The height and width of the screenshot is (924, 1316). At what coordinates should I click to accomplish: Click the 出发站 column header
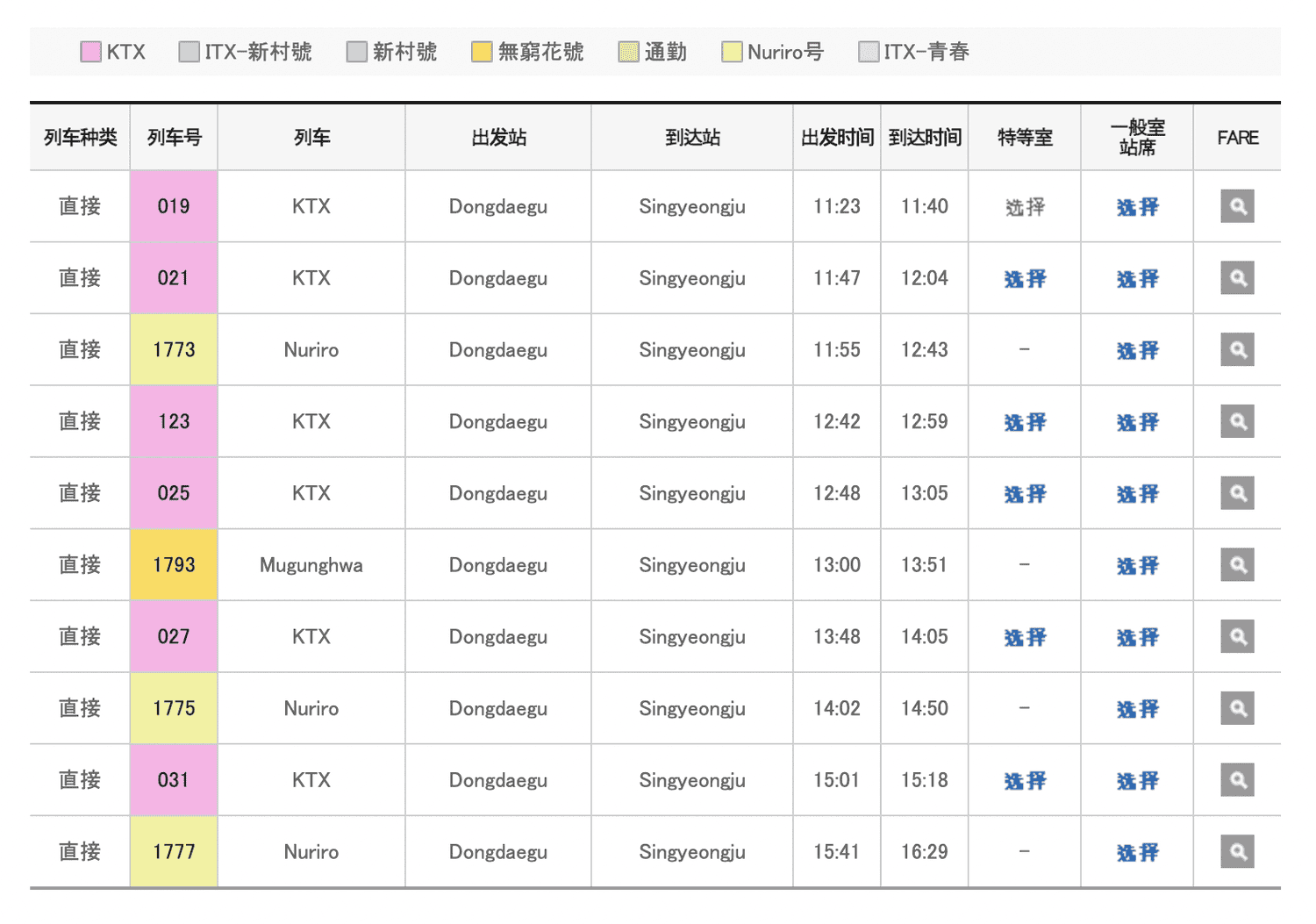tap(498, 138)
